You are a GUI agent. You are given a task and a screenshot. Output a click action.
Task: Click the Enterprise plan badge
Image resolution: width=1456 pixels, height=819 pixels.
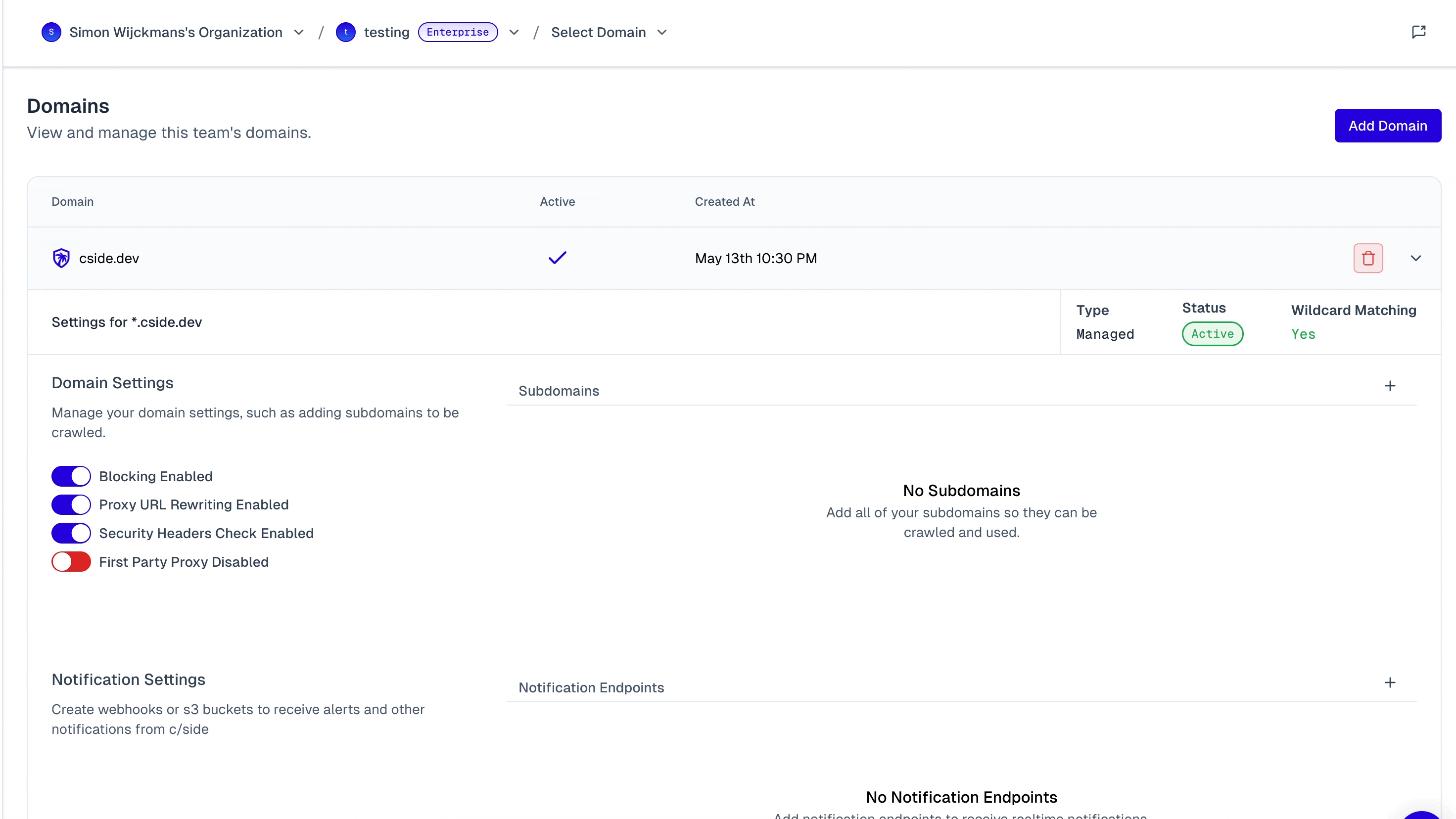[x=457, y=32]
